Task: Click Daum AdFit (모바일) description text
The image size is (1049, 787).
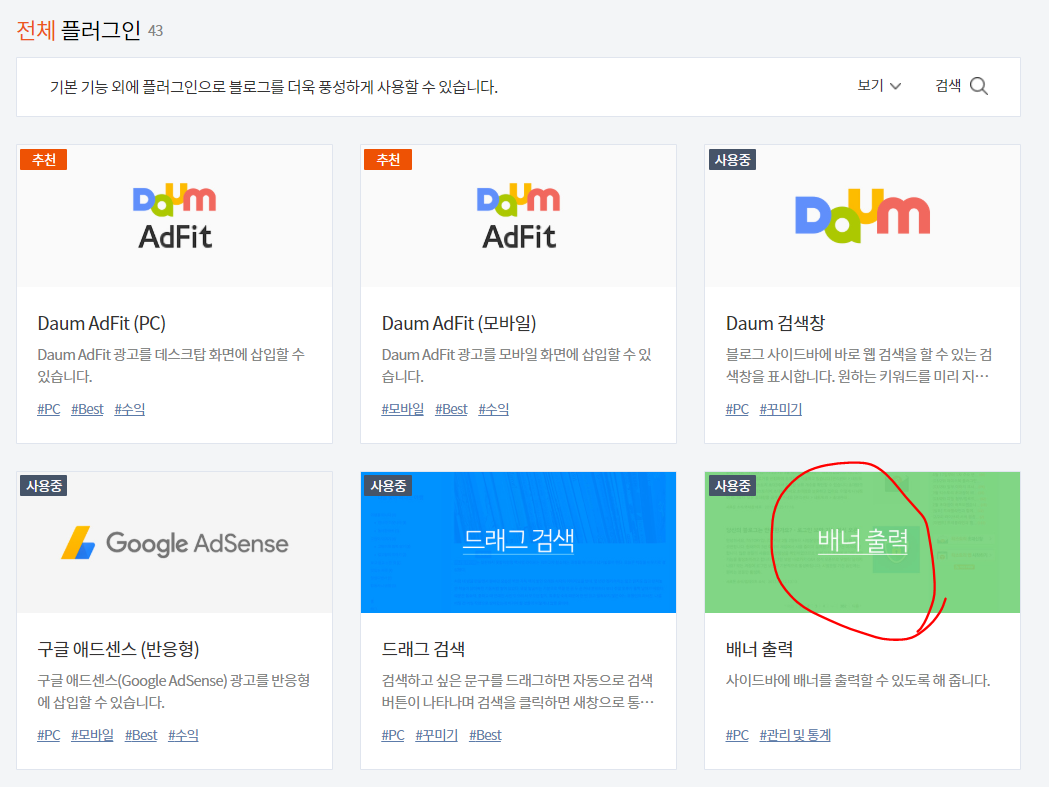Action: pyautogui.click(x=516, y=365)
